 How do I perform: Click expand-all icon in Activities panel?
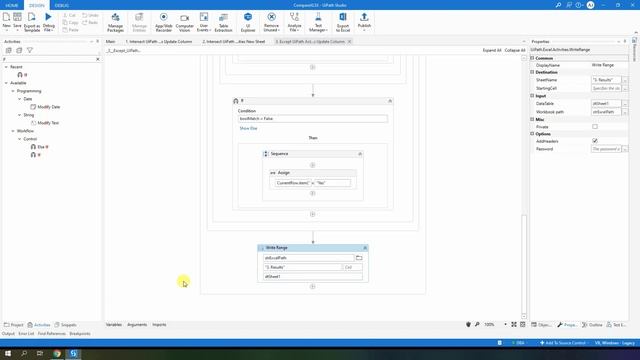click(x=9, y=50)
